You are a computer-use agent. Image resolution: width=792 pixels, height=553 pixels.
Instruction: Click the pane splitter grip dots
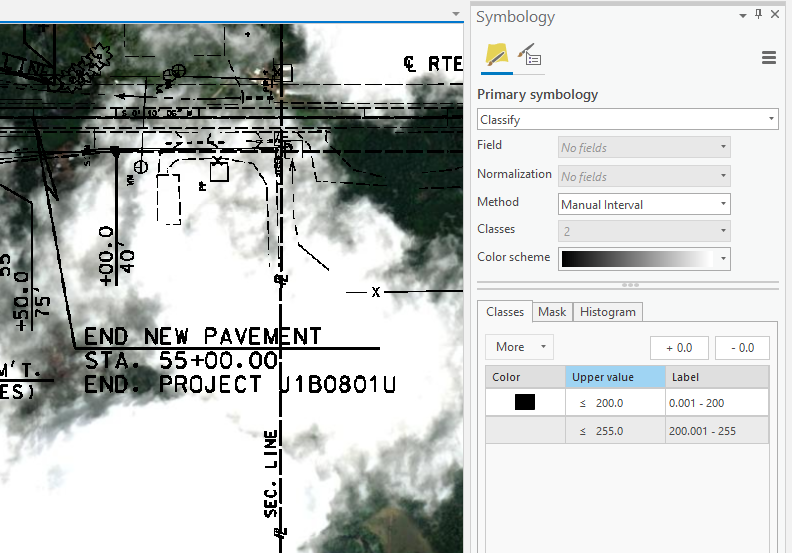(630, 285)
